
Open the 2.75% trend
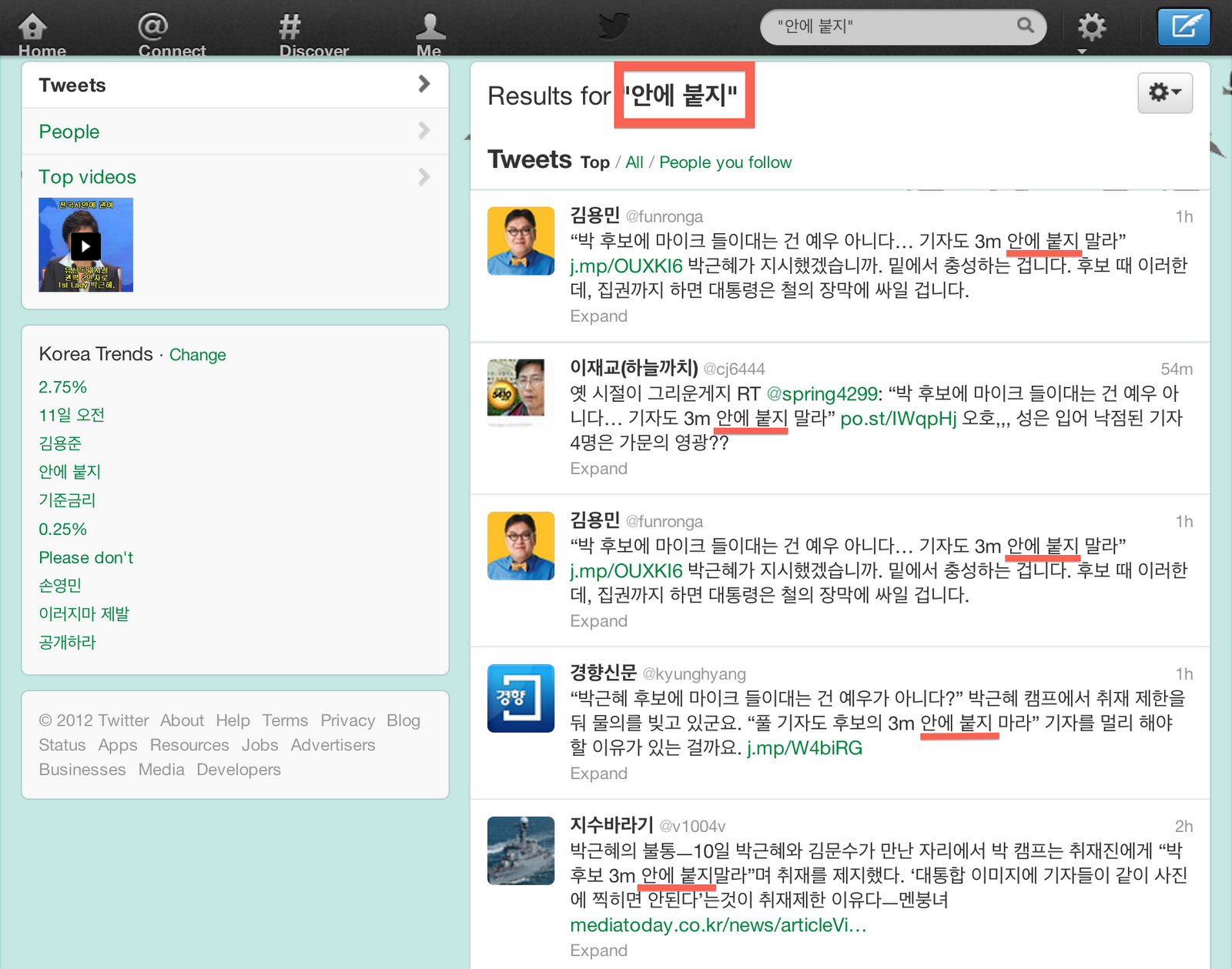[x=62, y=387]
